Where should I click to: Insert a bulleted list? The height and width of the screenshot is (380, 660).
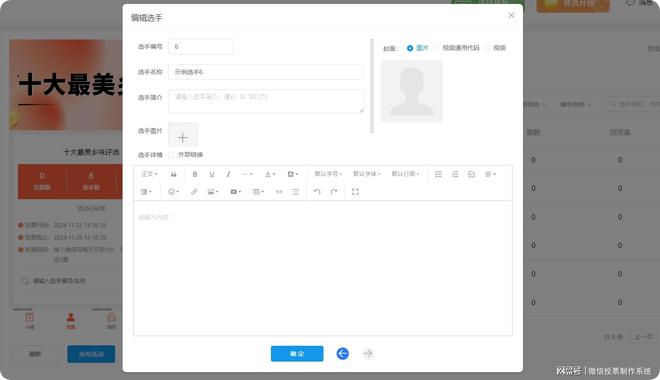438,174
